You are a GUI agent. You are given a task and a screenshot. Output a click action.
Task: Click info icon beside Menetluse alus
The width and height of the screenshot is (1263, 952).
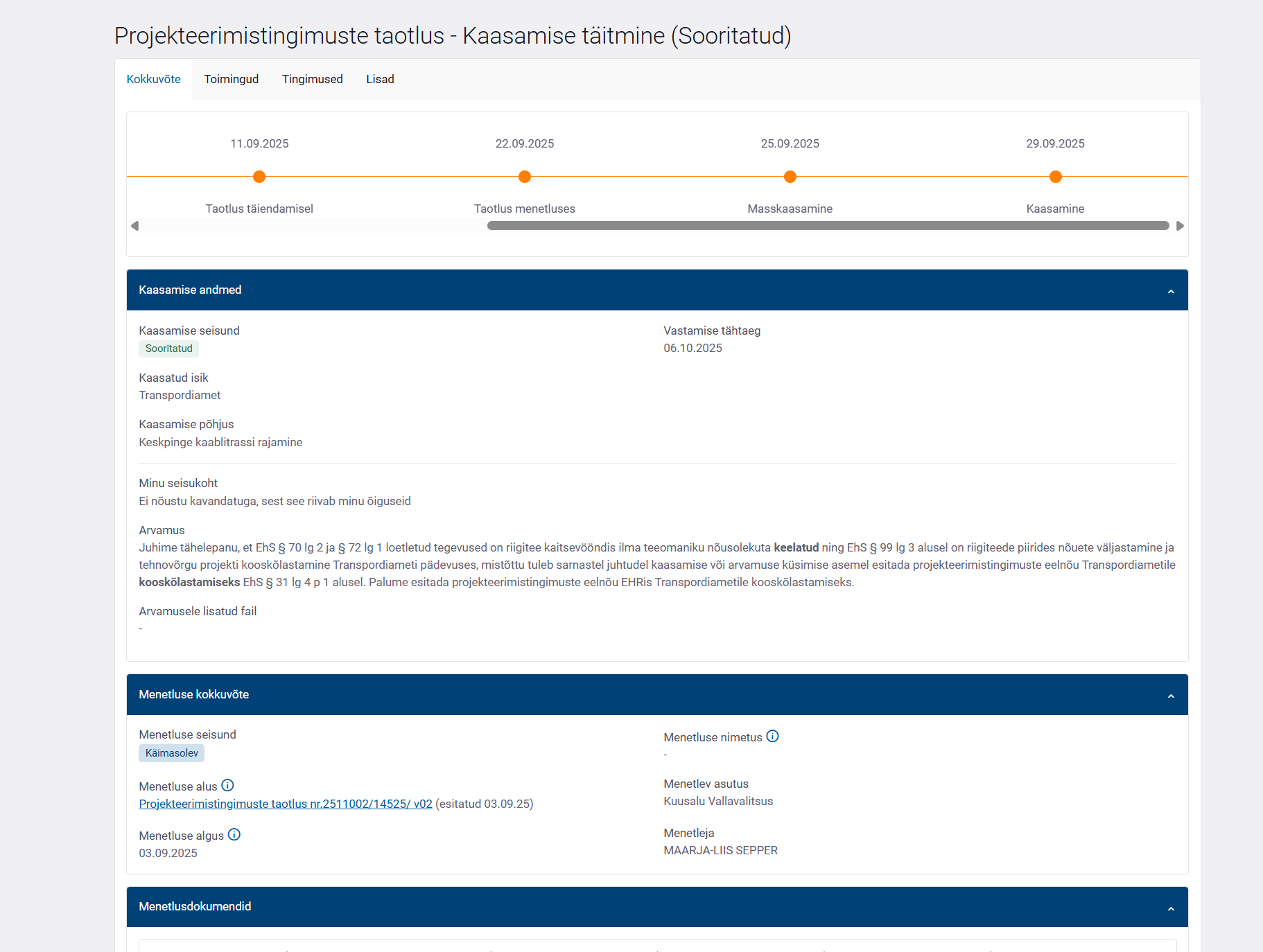click(227, 786)
